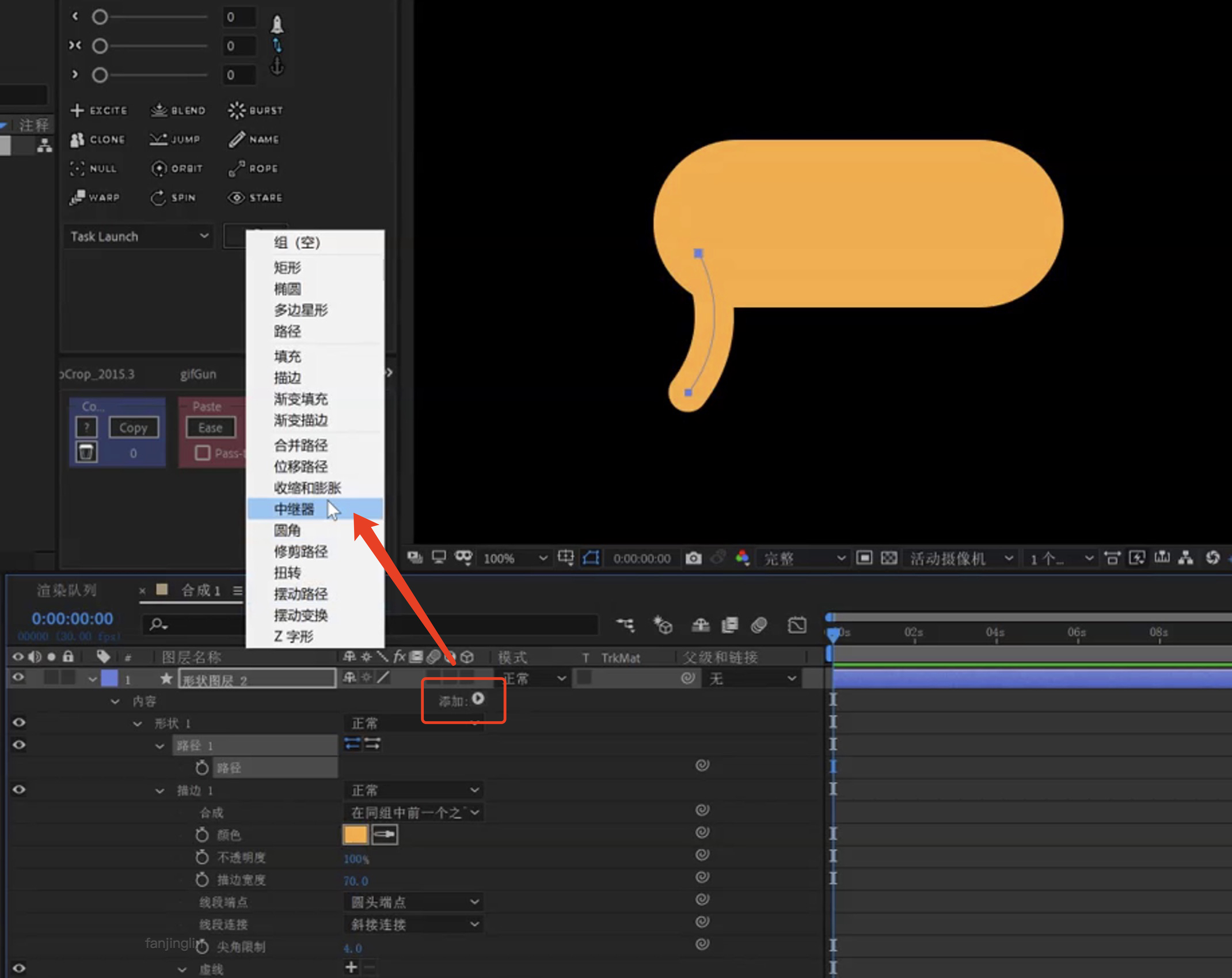This screenshot has height=978, width=1232.
Task: Click the trash icon in copy panel
Action: 86,452
